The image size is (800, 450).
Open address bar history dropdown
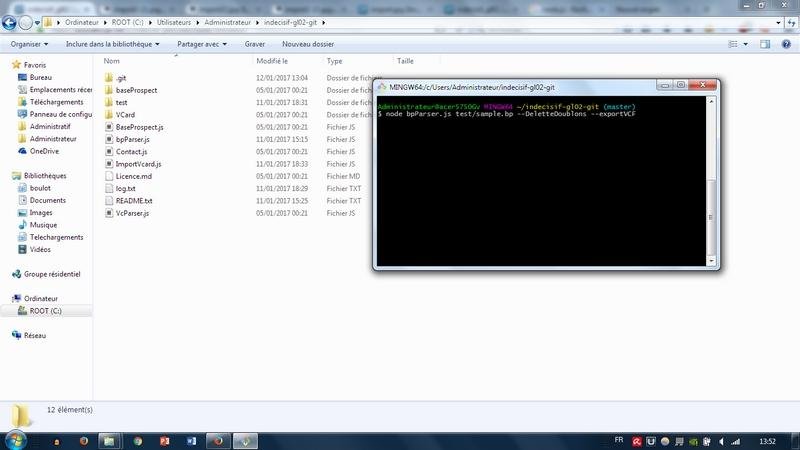(x=778, y=22)
